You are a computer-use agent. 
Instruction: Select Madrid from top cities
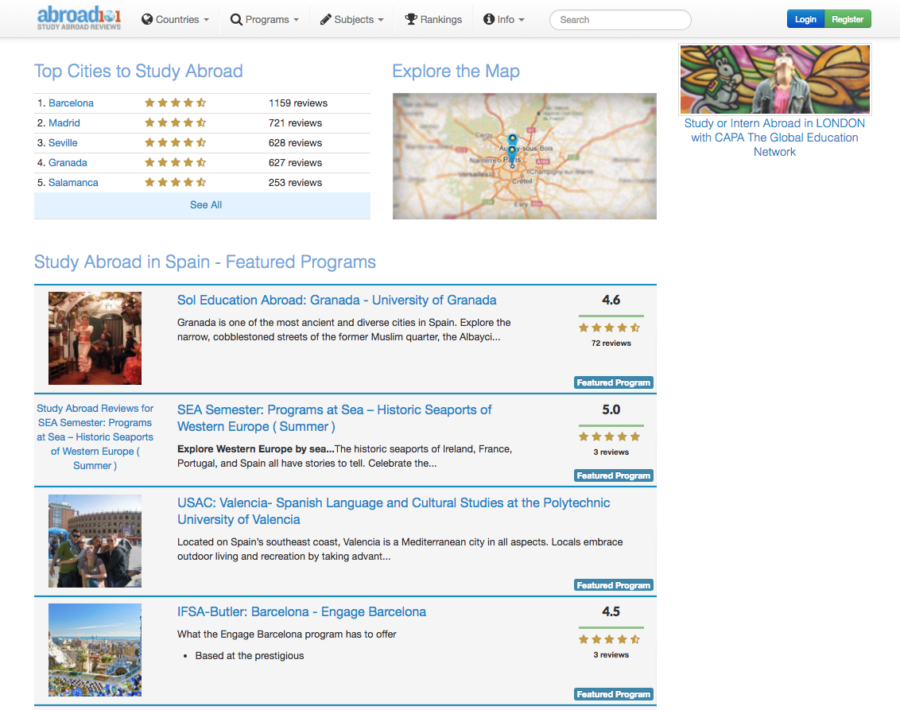coord(64,123)
